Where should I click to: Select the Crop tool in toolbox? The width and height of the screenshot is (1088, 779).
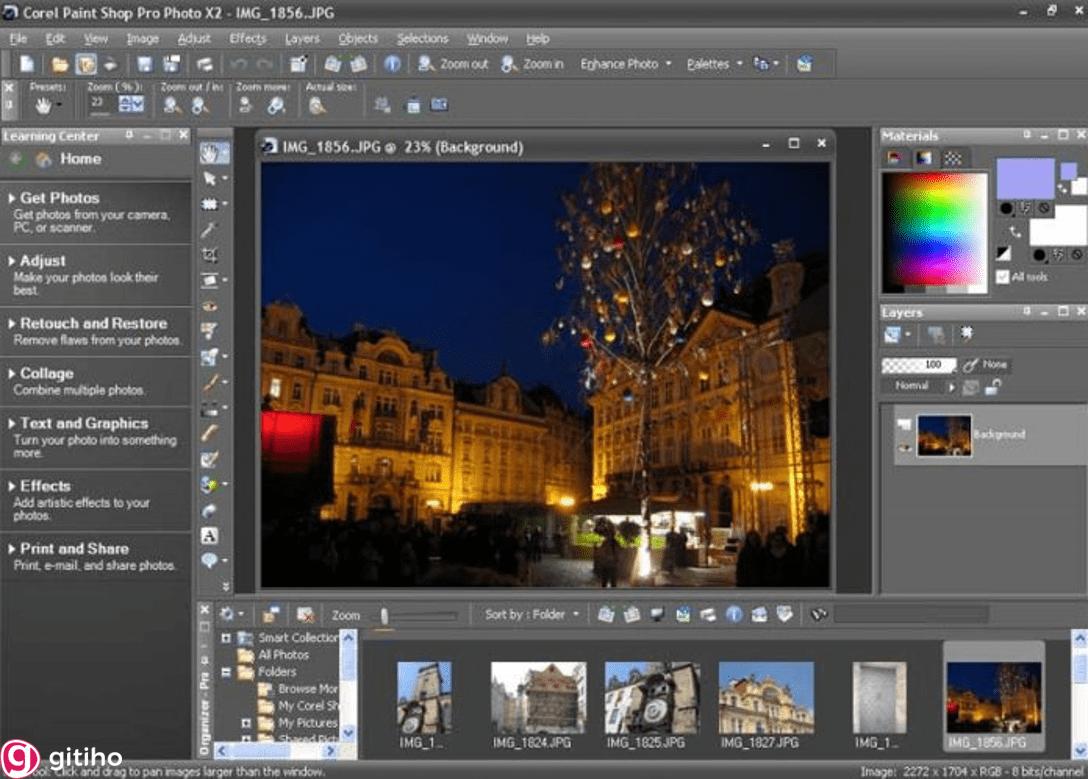(210, 255)
